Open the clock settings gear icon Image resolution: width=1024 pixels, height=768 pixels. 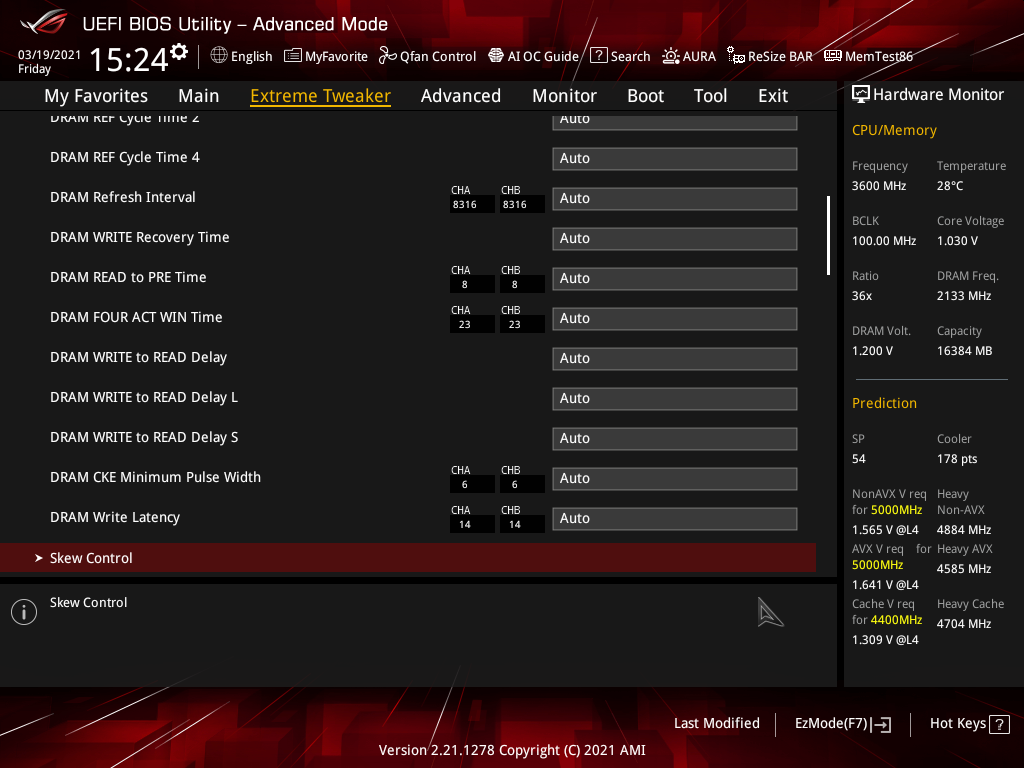pos(179,52)
